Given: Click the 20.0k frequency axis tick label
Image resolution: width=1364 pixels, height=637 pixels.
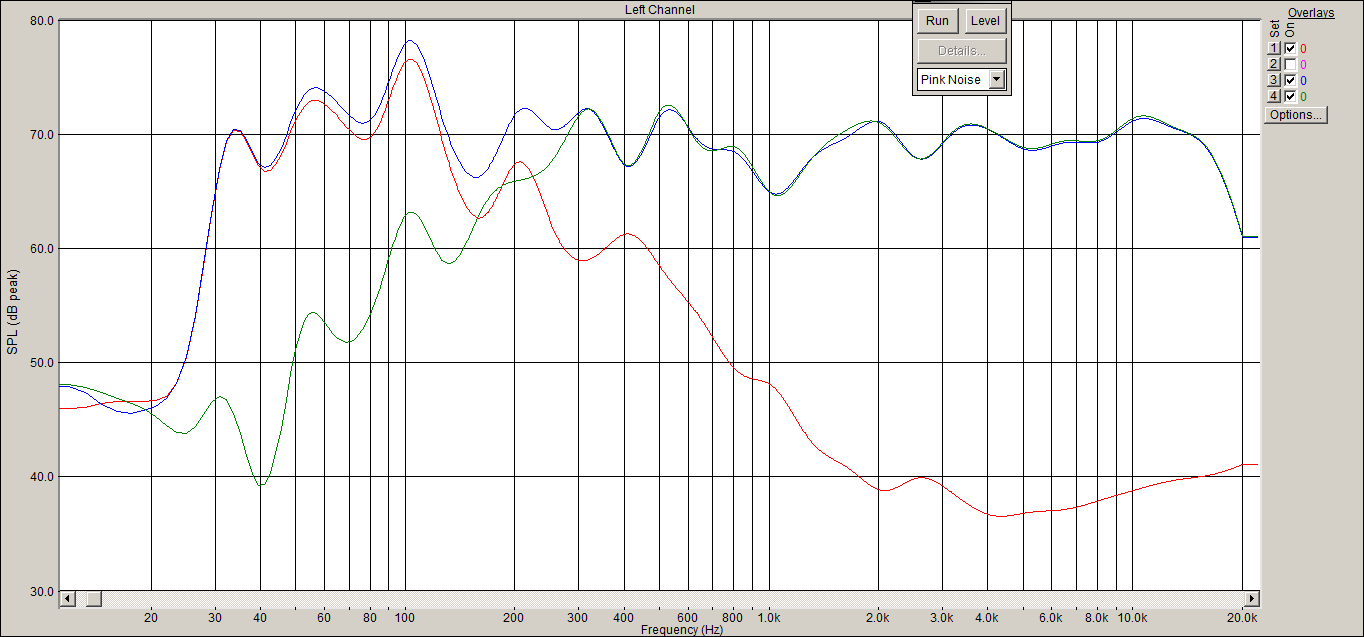Looking at the screenshot, I should click(x=1241, y=618).
